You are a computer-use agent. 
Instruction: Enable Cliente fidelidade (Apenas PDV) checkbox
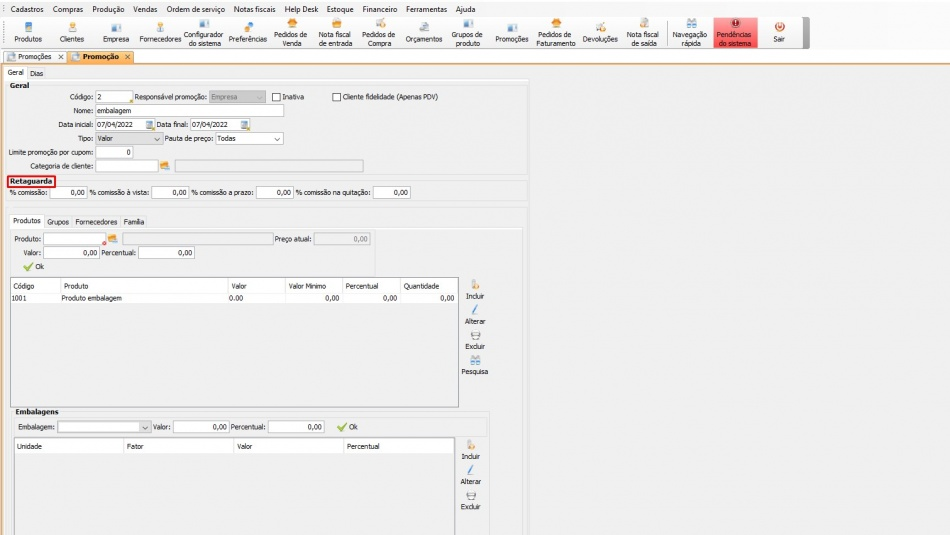pos(336,97)
